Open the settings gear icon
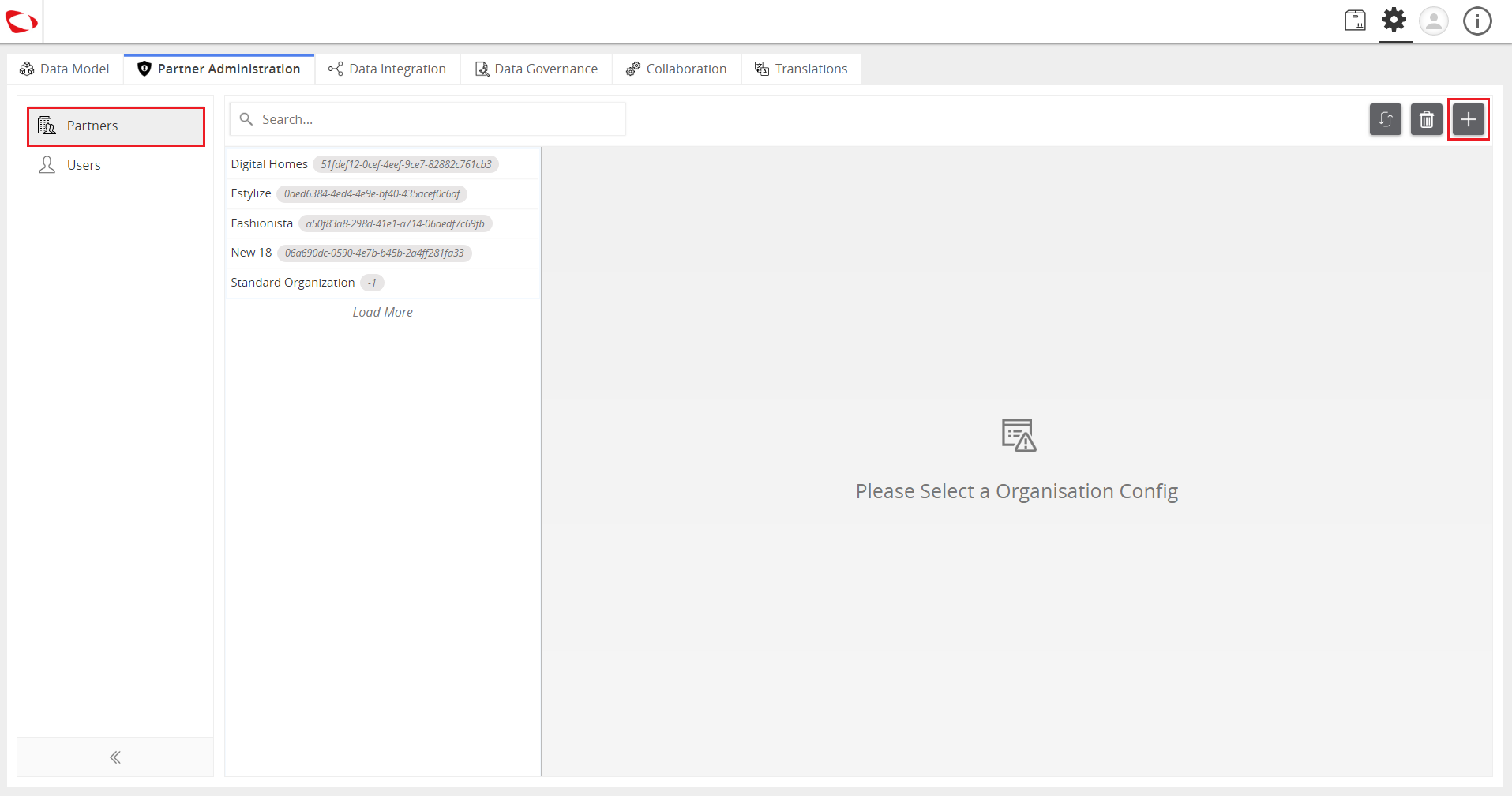The image size is (1512, 796). coord(1394,20)
